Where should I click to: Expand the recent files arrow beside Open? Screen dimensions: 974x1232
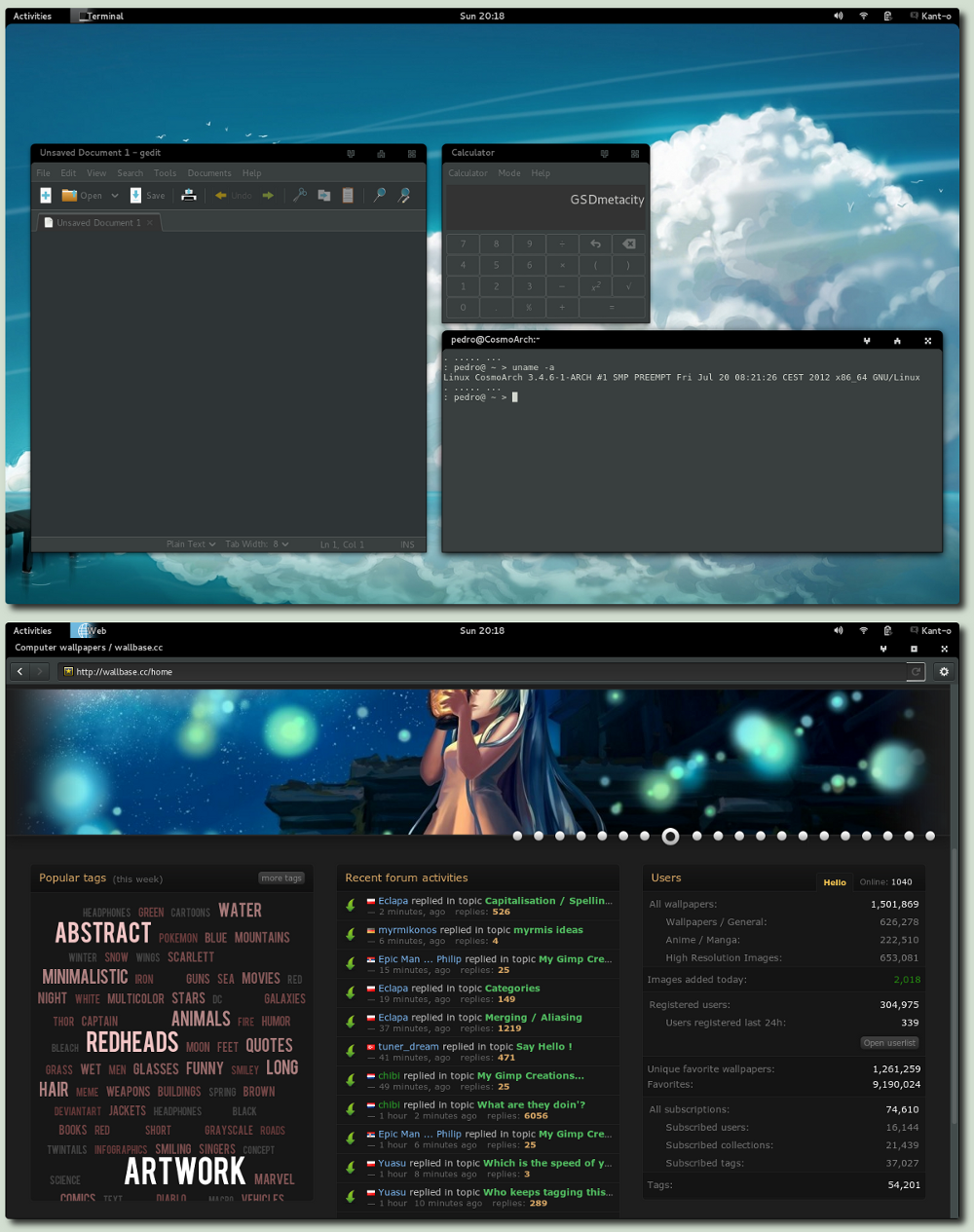[x=115, y=196]
